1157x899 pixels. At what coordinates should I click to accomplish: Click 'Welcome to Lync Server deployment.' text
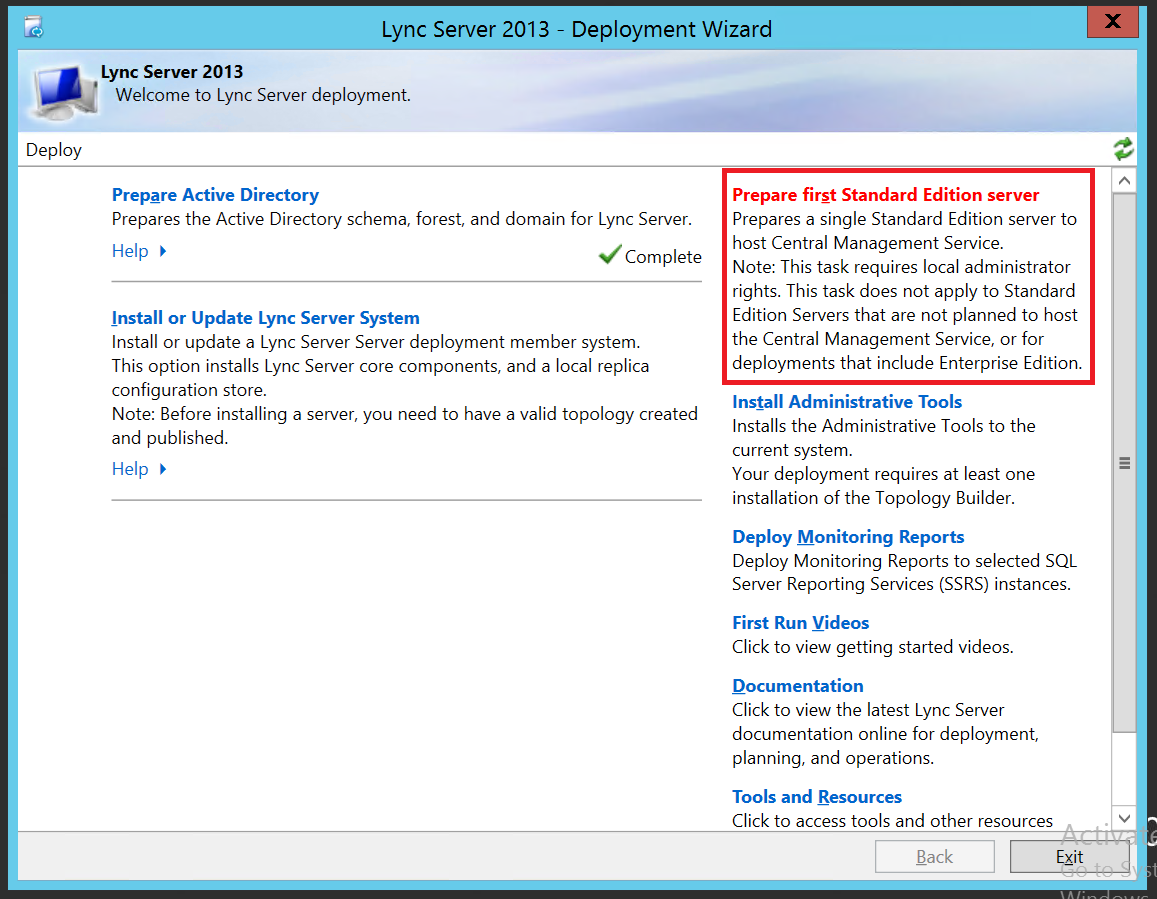coord(263,95)
